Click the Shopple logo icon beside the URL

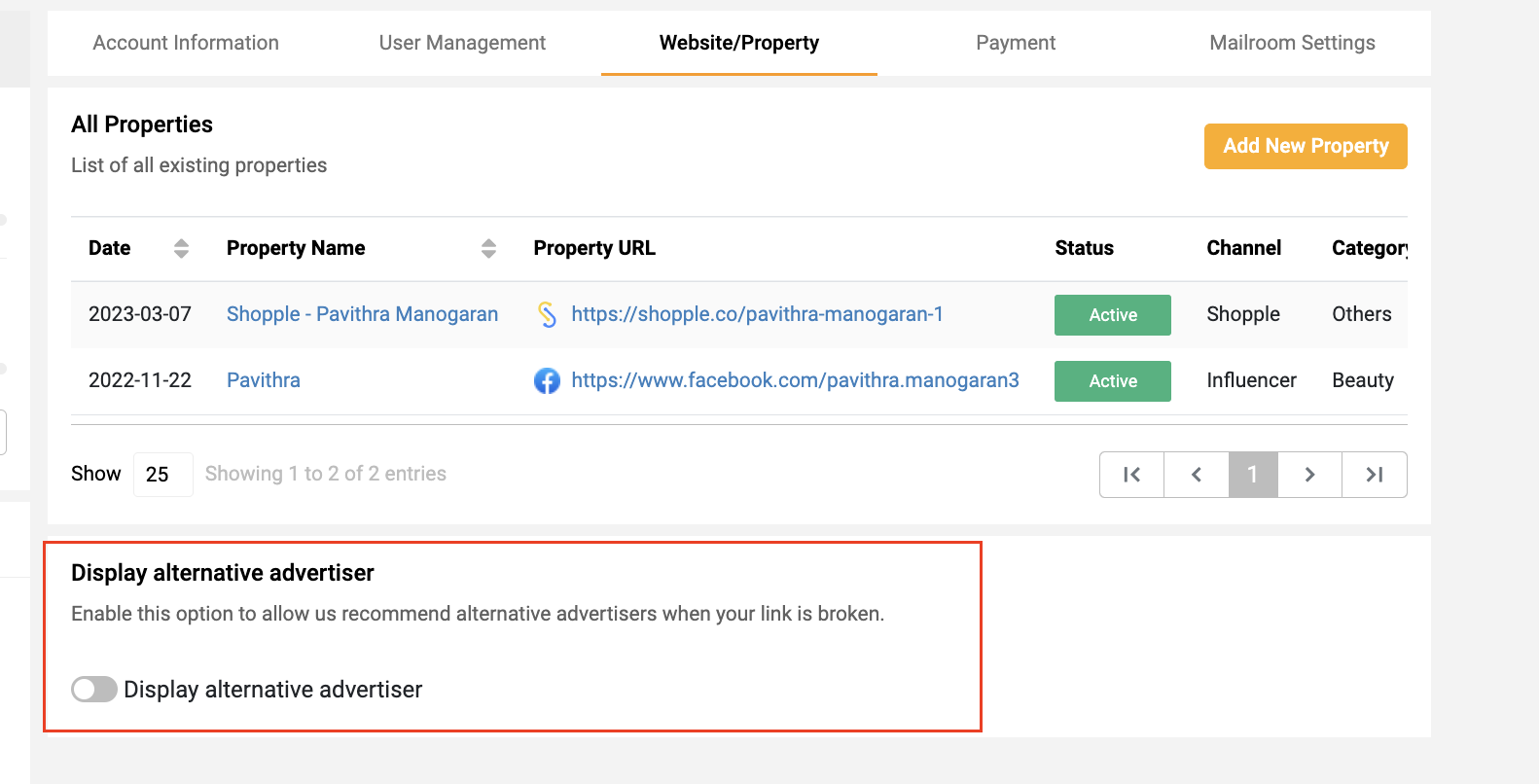[x=547, y=314]
